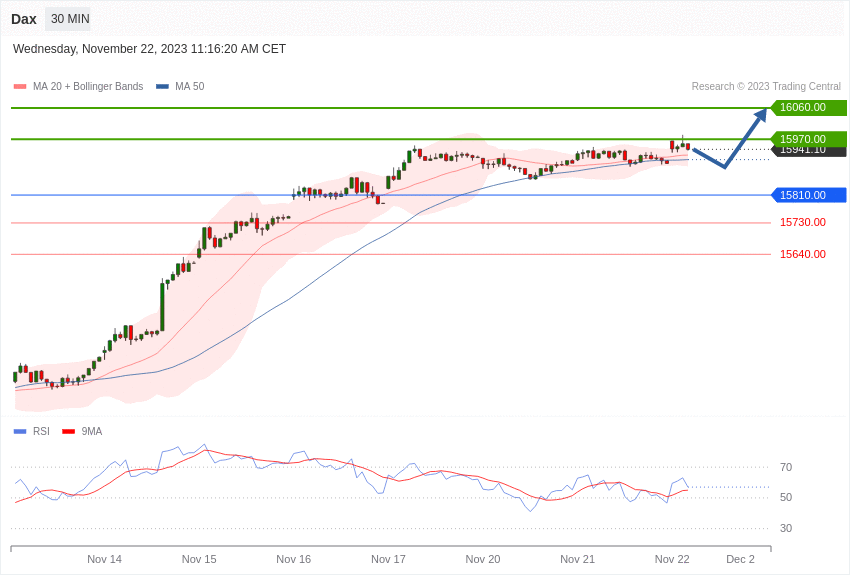Click the Nov 17 date axis label
Viewport: 850px width, 576px height.
click(388, 559)
